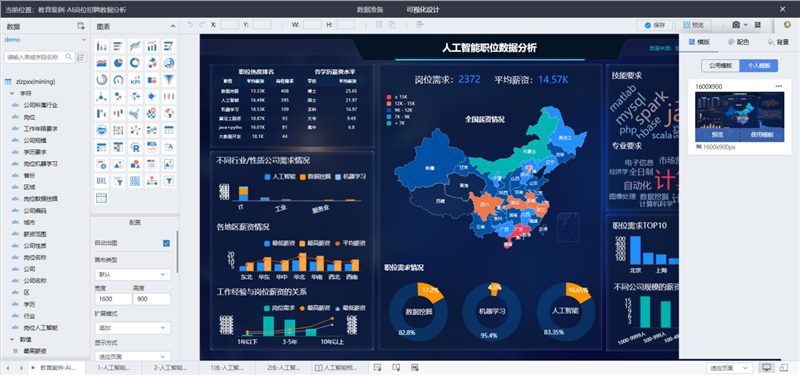
Task: Click the 保存 save button
Action: pos(654,24)
